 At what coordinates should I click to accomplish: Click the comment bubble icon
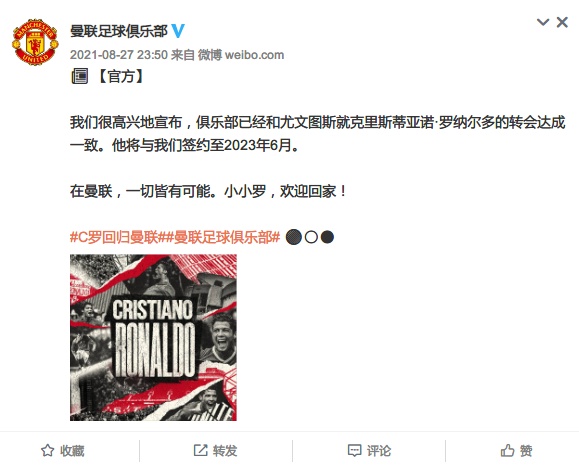pyautogui.click(x=354, y=451)
